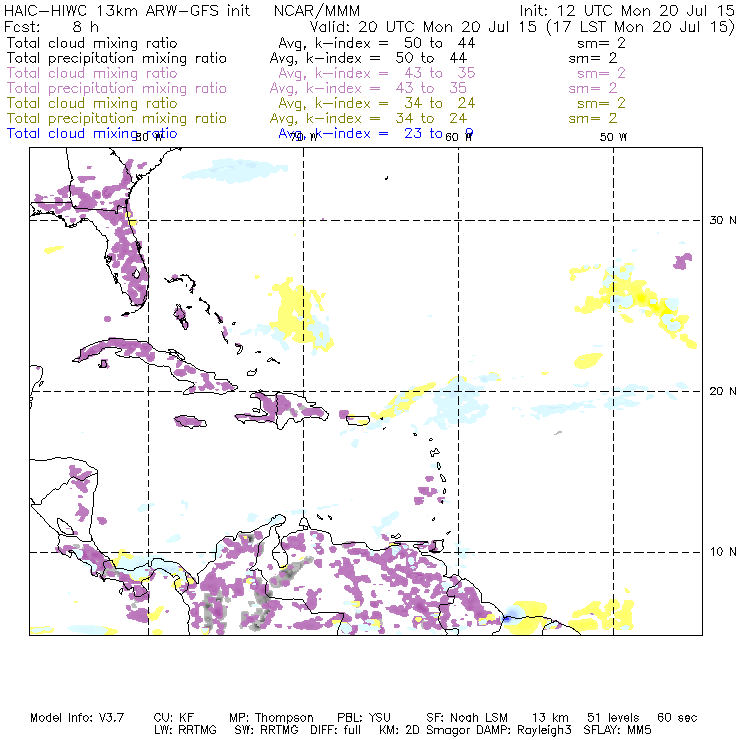Click "Avg, k-index = 43 to 35" in purple cloud row
740x740 pixels.
tap(377, 73)
